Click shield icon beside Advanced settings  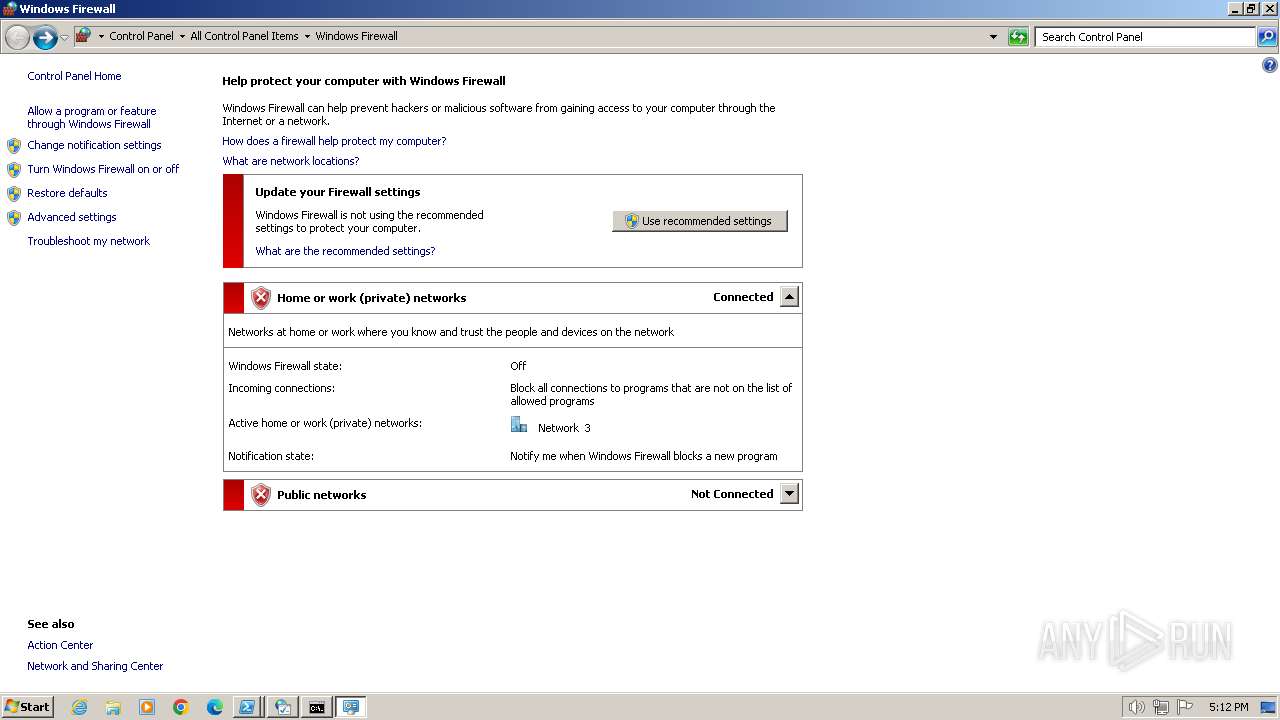point(14,218)
